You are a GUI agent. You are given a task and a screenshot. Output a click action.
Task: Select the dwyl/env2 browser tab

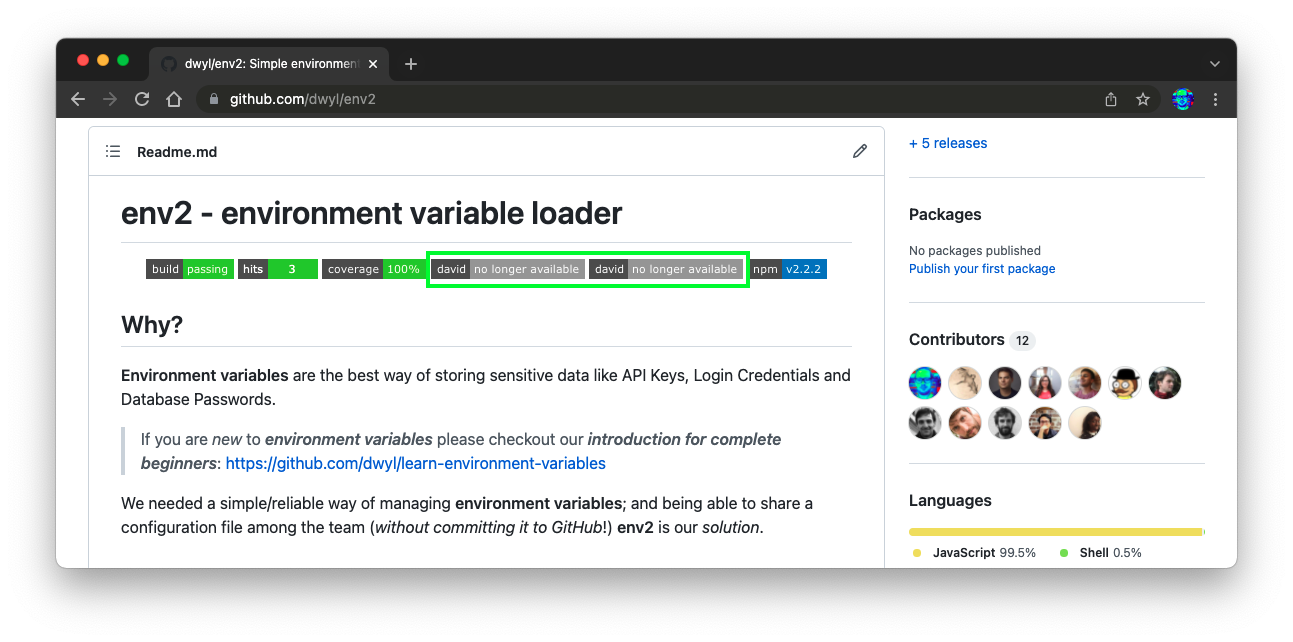[268, 64]
